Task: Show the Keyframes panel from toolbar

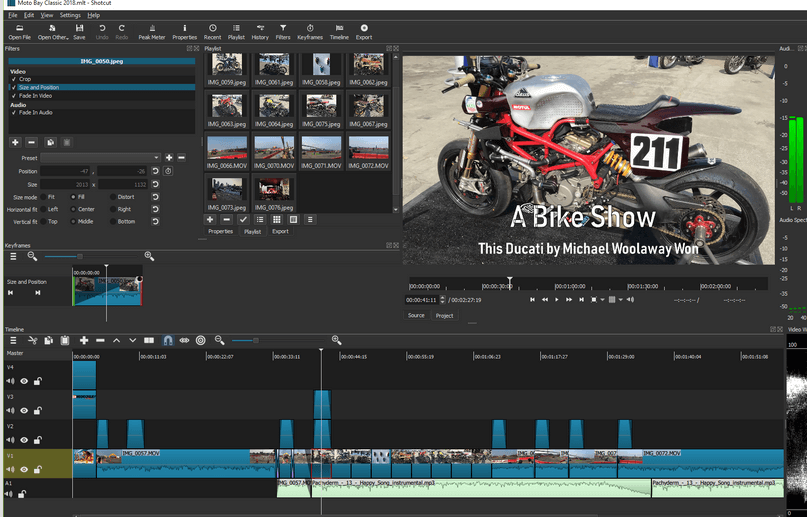Action: (x=310, y=32)
